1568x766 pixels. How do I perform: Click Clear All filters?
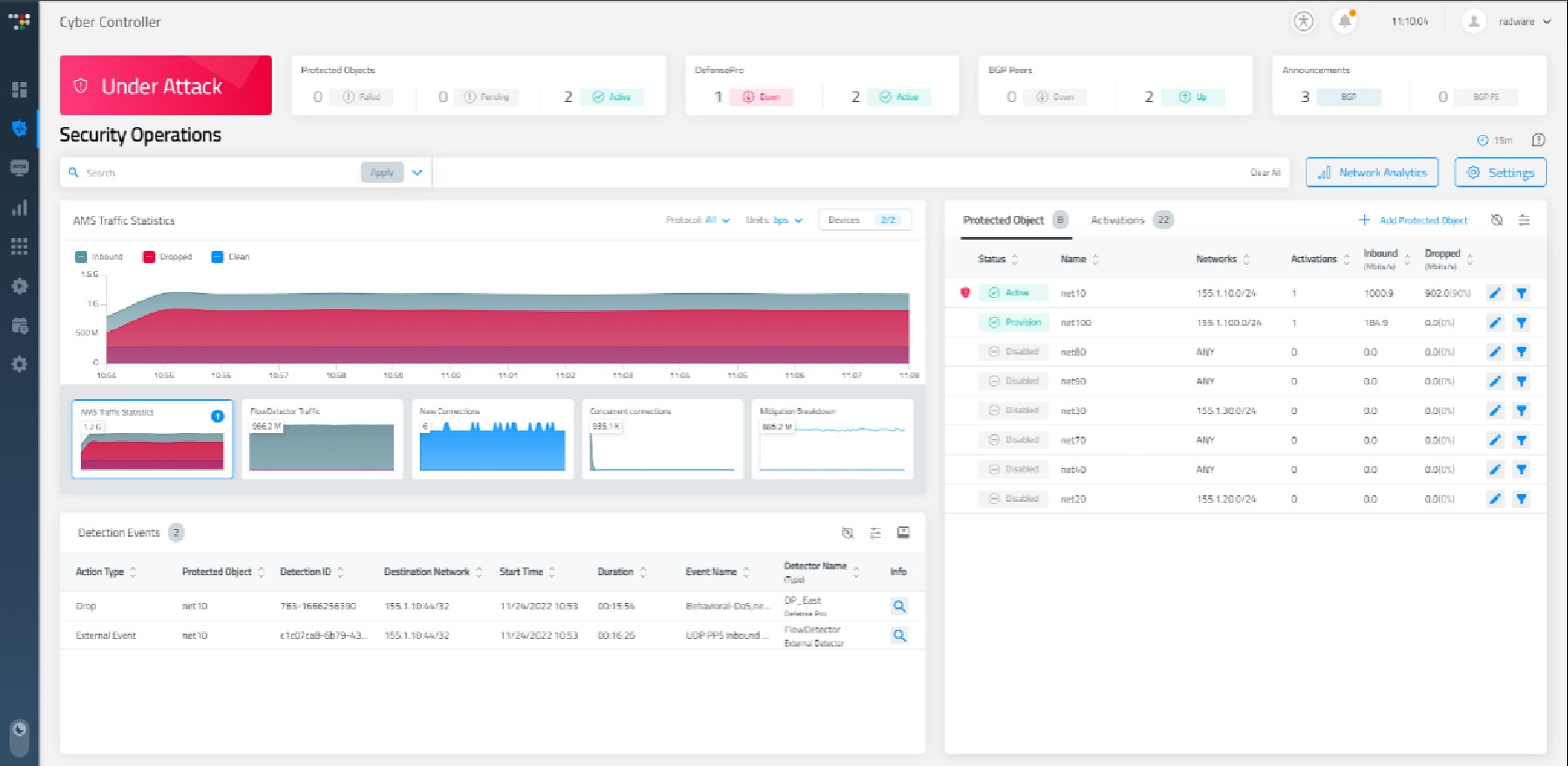1265,173
